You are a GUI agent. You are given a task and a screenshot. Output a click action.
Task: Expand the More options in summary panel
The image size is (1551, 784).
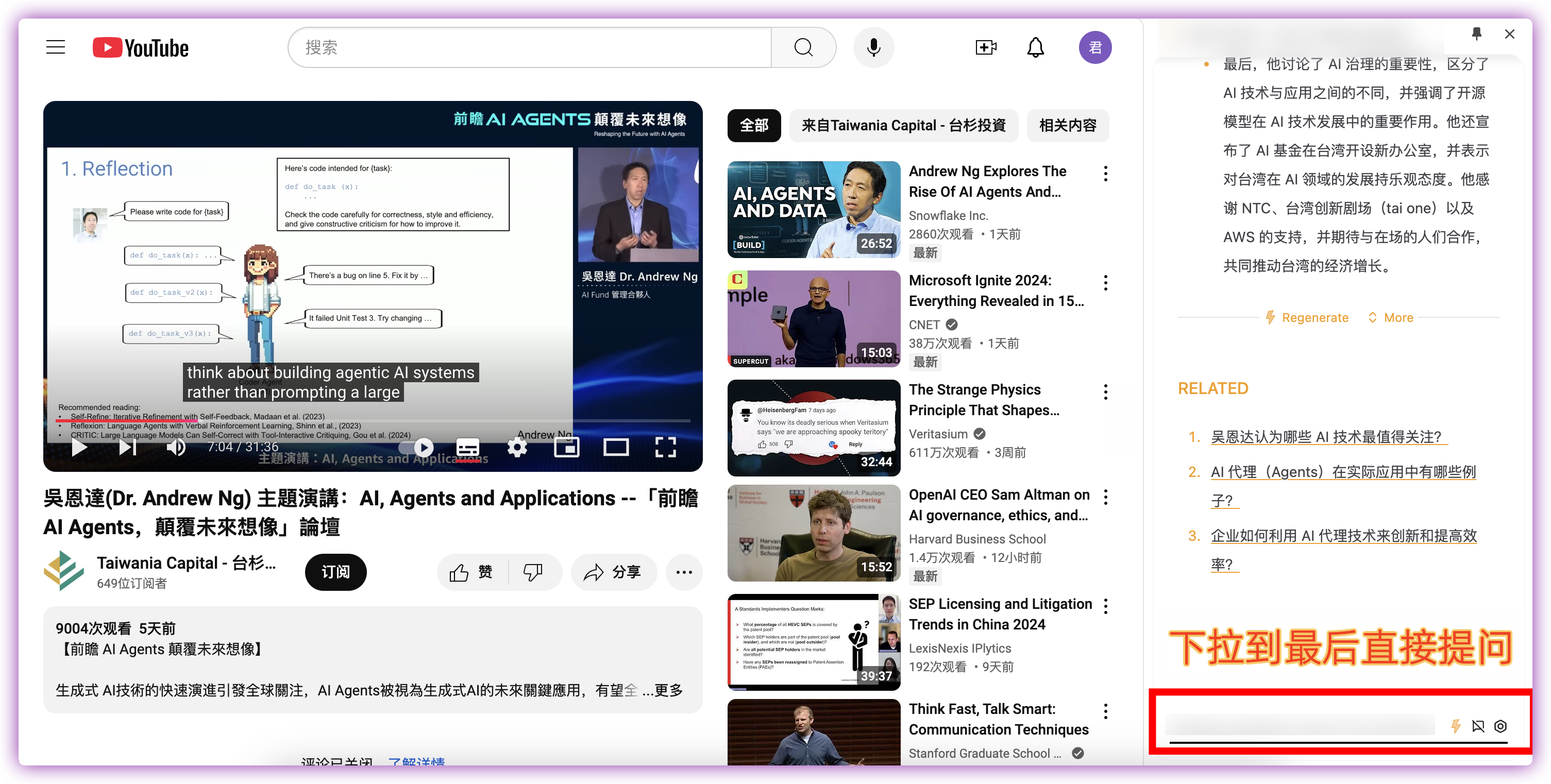(1390, 317)
